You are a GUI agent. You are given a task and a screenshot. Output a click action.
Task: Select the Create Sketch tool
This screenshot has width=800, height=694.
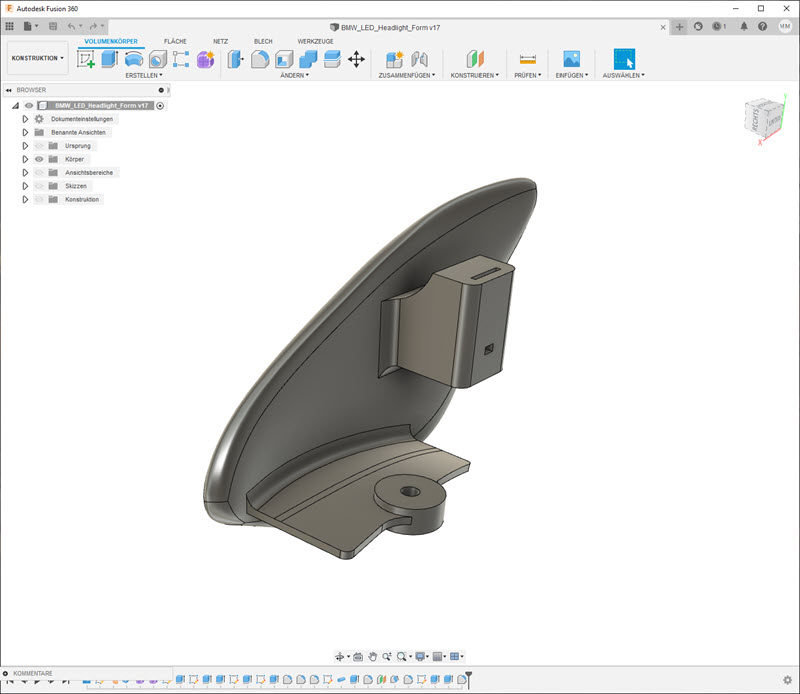(86, 59)
